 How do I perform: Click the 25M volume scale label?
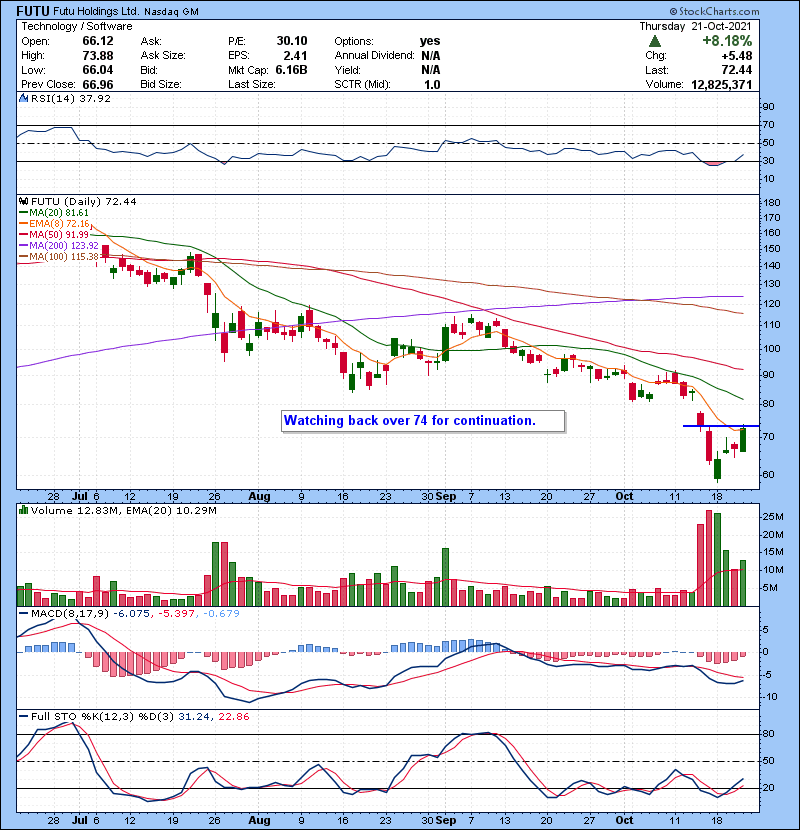773,517
